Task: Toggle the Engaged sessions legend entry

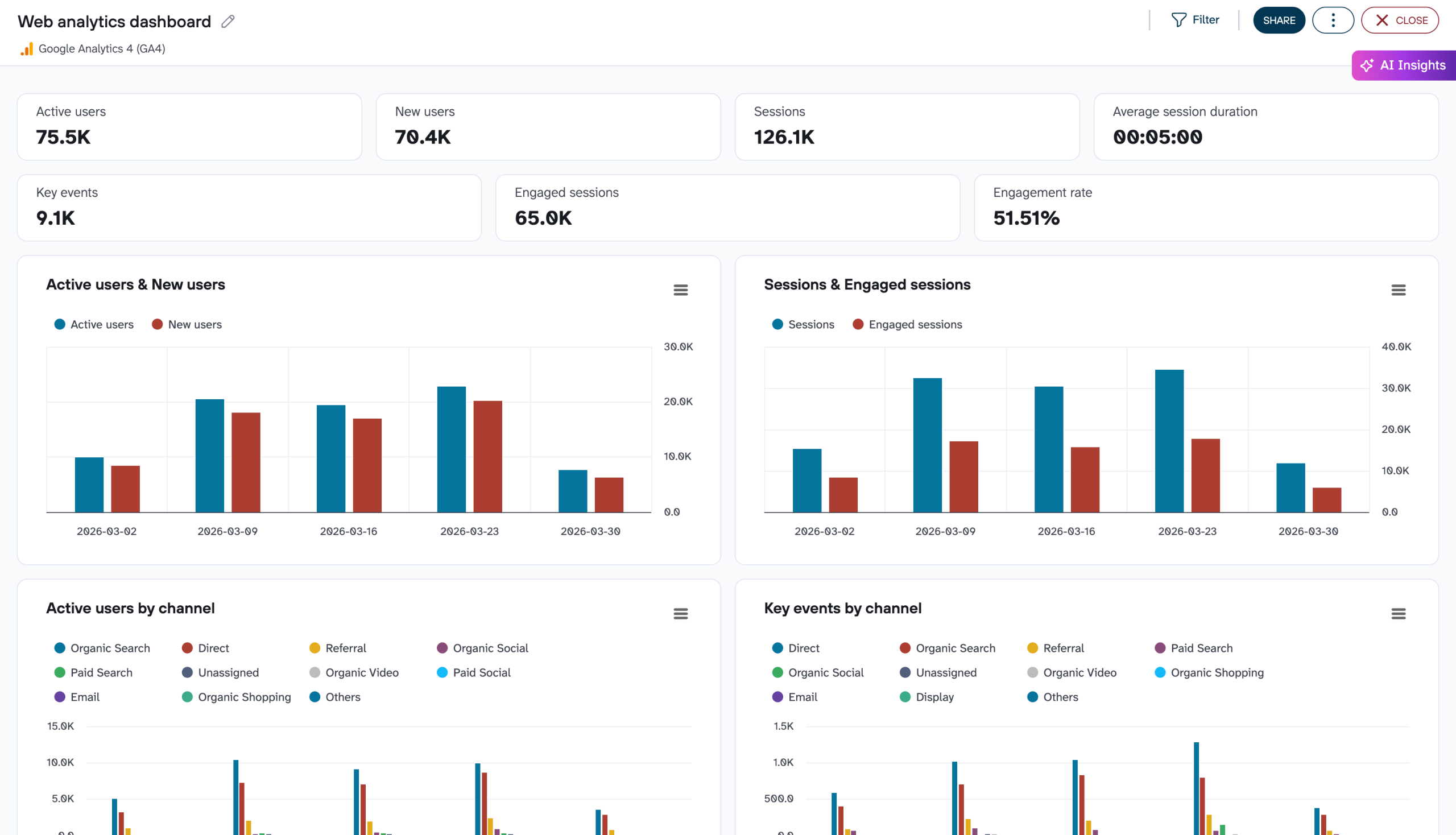Action: [x=908, y=324]
